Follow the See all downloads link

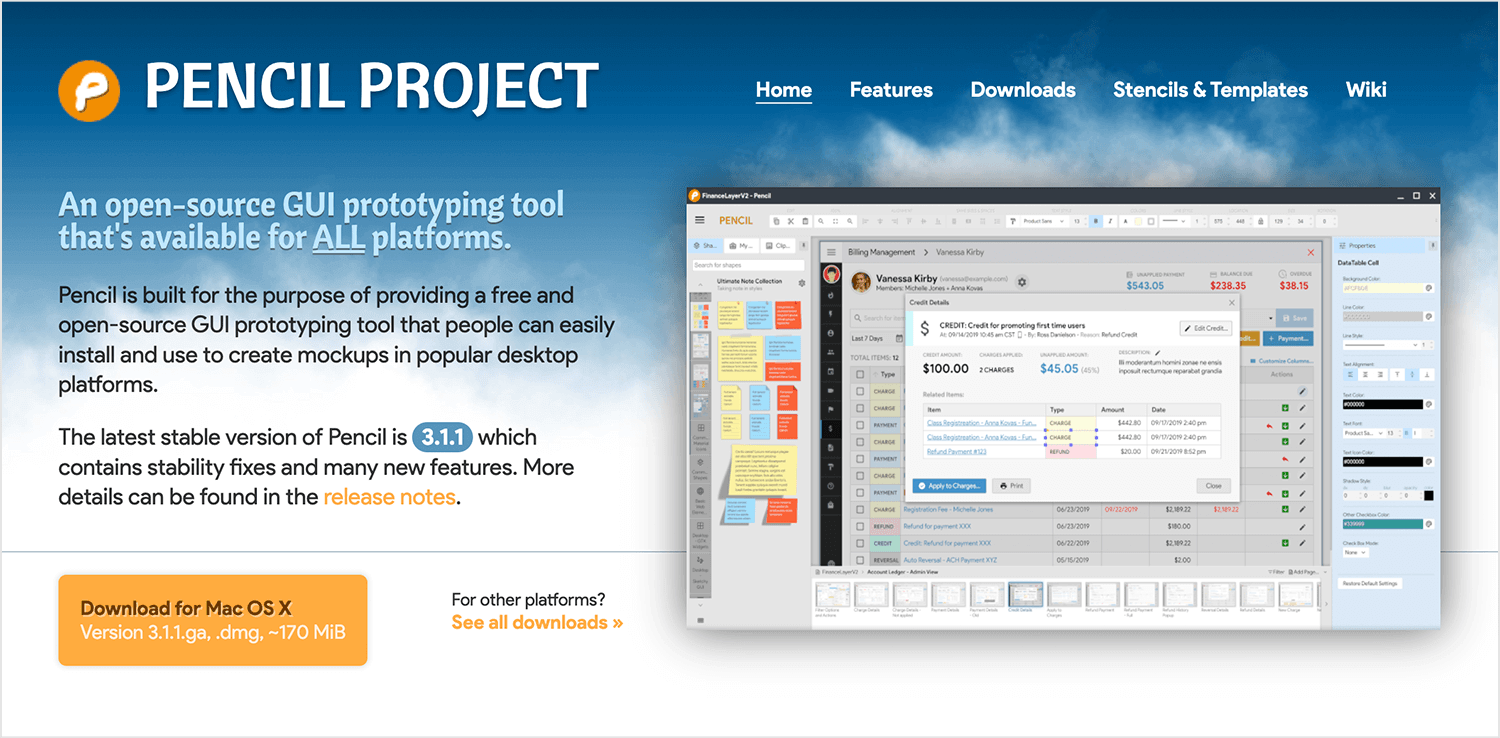point(537,622)
